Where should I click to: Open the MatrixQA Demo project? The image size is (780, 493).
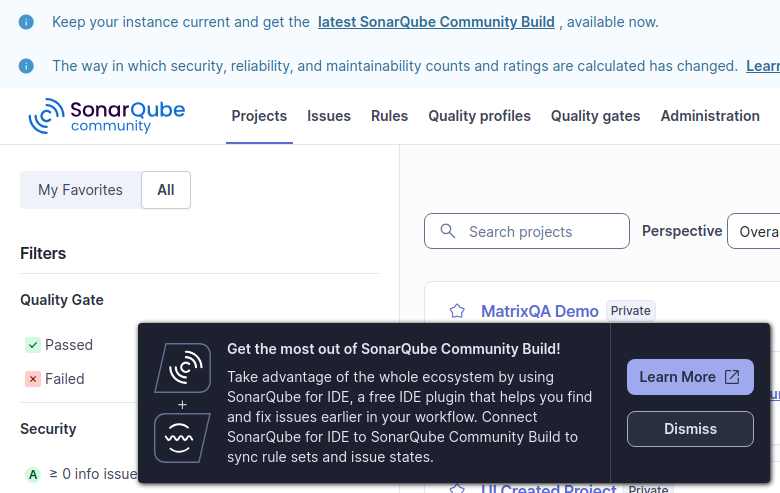tap(540, 311)
